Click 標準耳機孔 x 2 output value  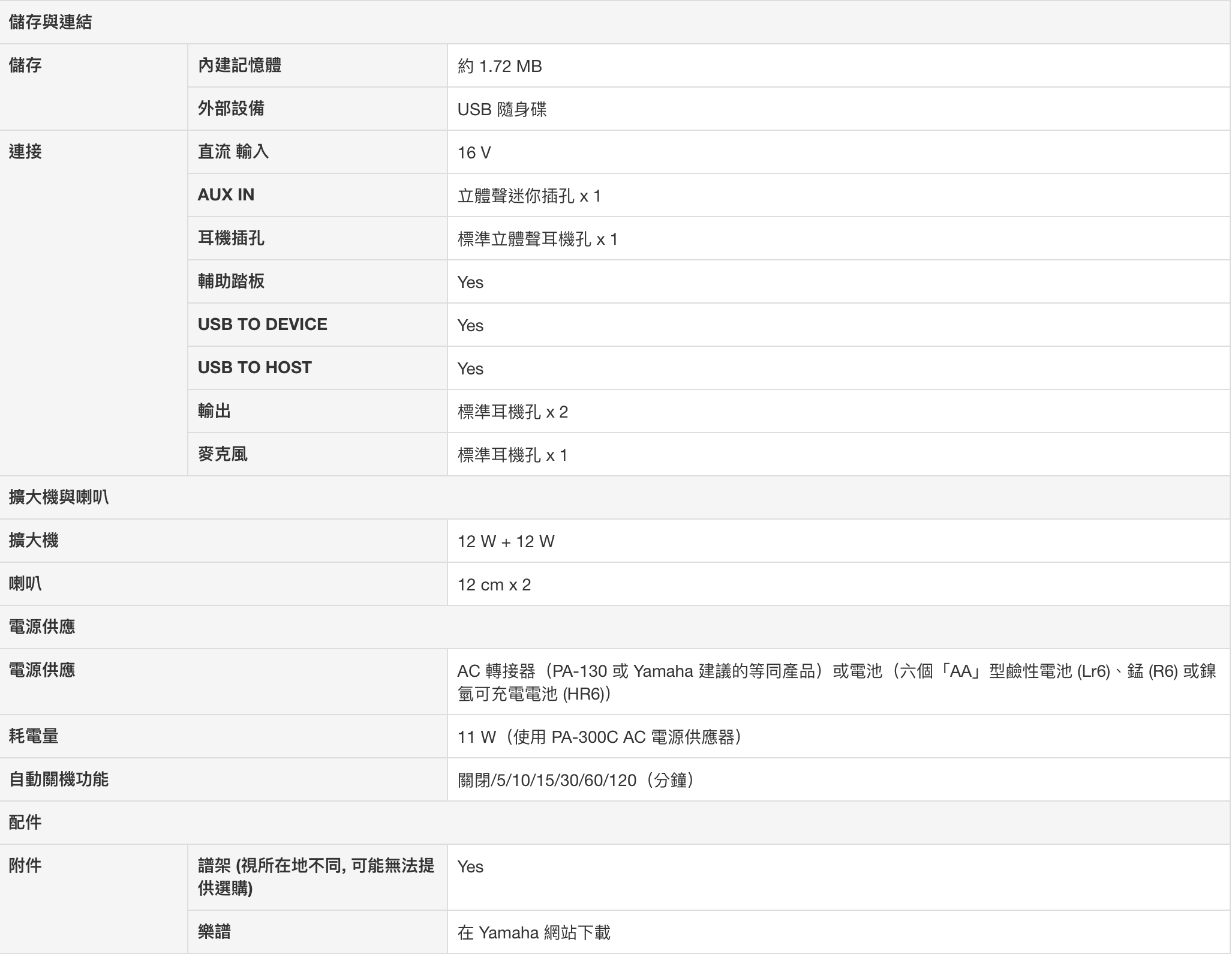(512, 412)
